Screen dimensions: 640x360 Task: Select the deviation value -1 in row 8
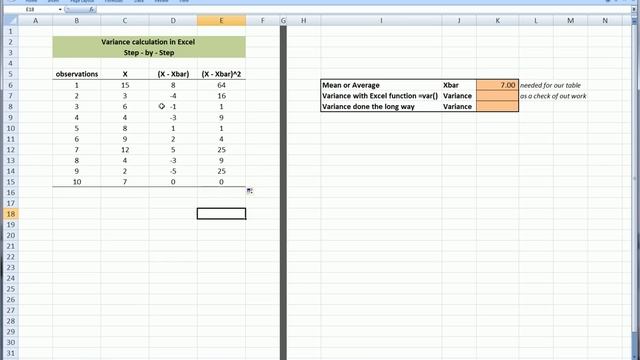point(173,107)
